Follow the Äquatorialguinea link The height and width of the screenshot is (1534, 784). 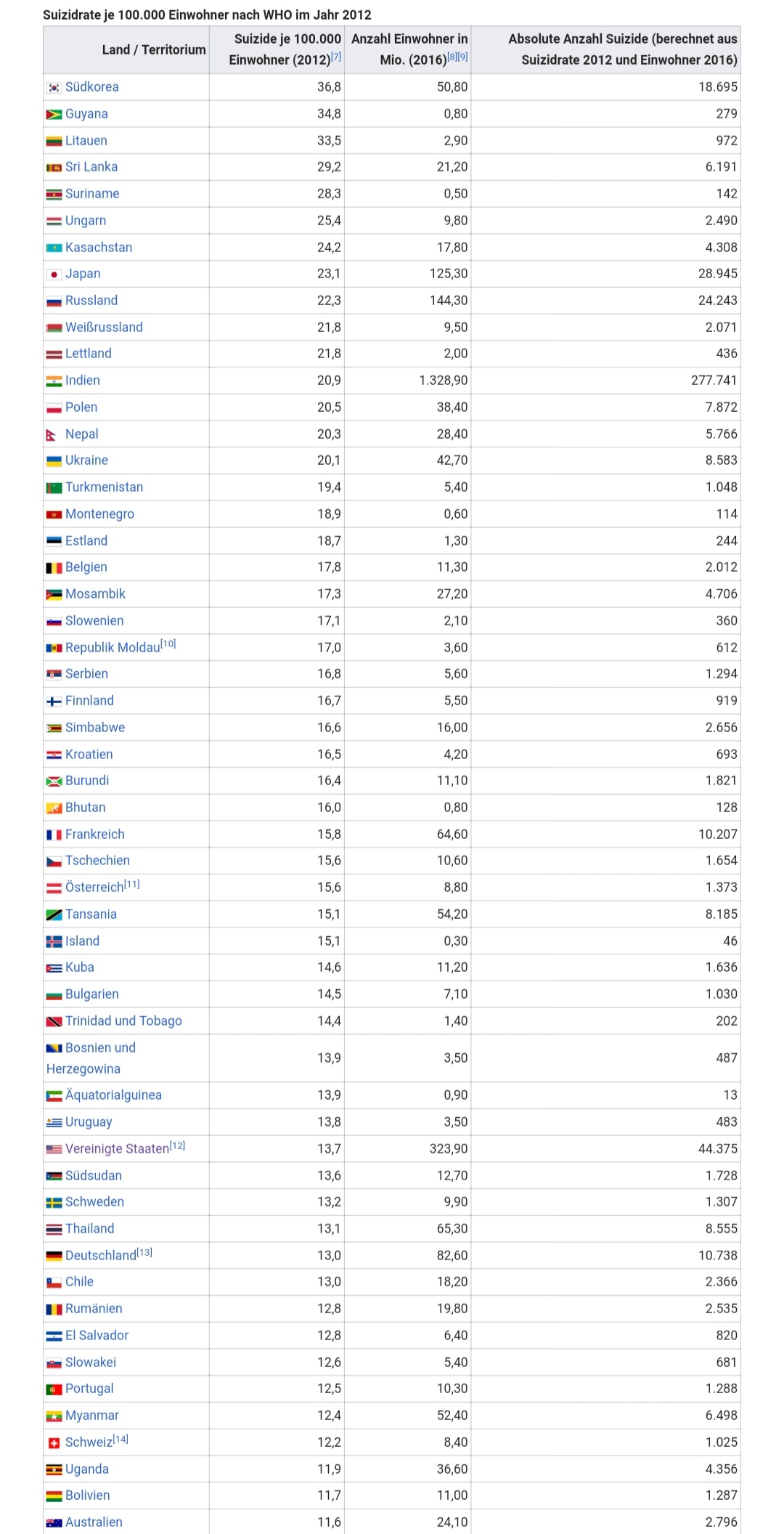pyautogui.click(x=113, y=1095)
